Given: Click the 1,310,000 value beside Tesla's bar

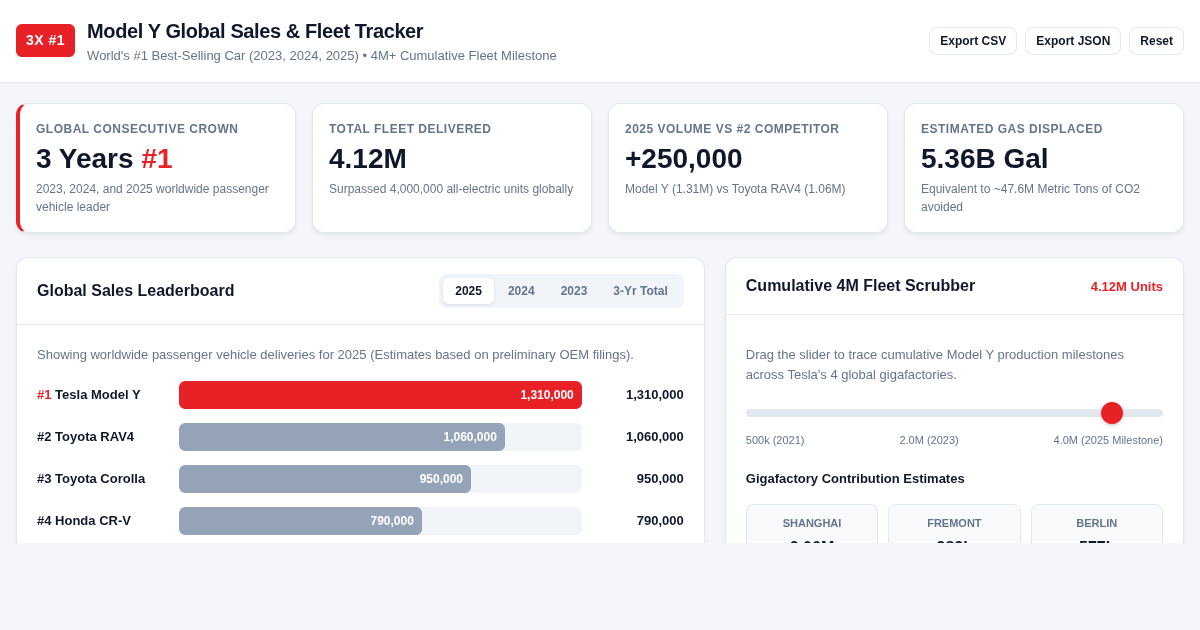Looking at the screenshot, I should point(655,395).
